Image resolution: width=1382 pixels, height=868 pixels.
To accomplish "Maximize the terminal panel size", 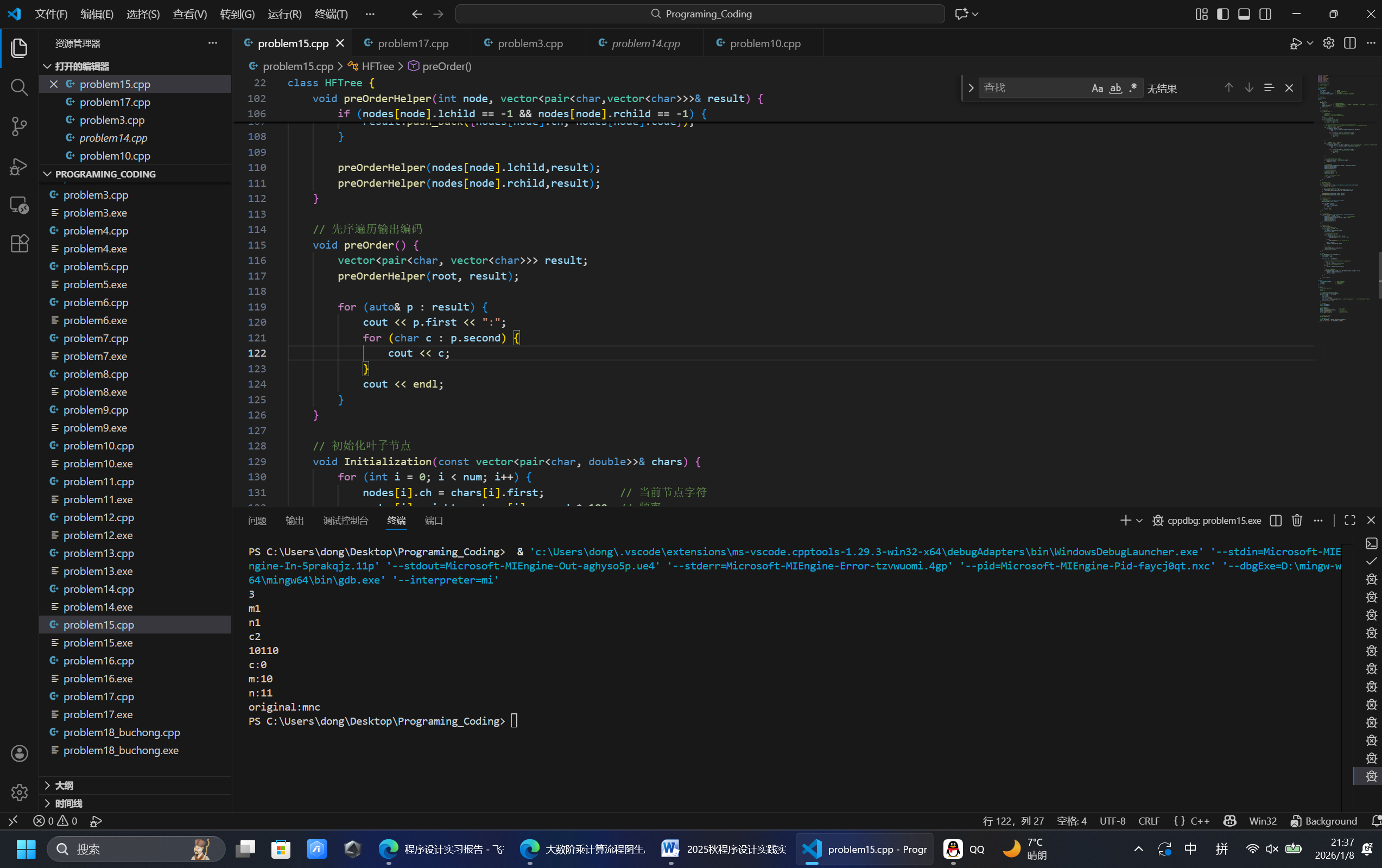I will (x=1350, y=520).
